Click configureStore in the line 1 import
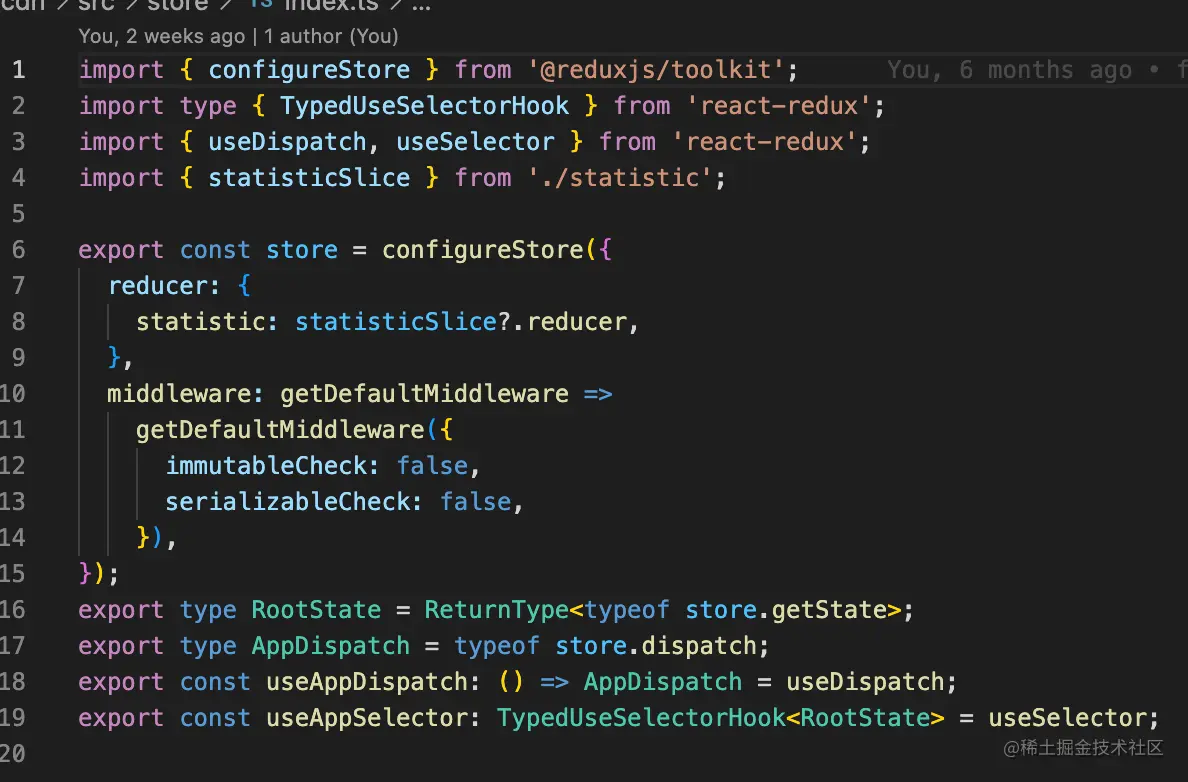1188x782 pixels. pyautogui.click(x=309, y=70)
